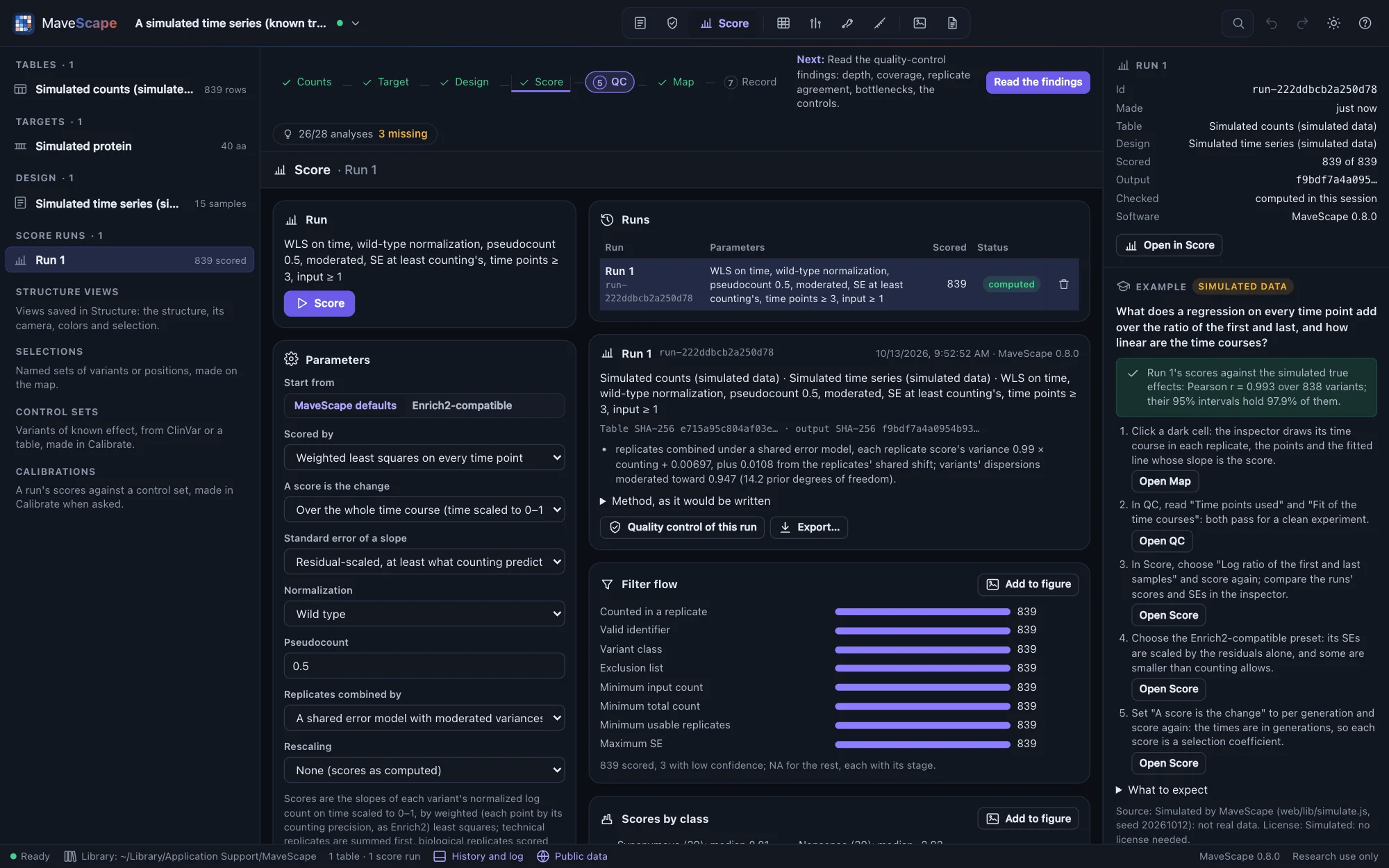The image size is (1389, 868).
Task: Open the Rescaling dropdown
Action: (424, 770)
